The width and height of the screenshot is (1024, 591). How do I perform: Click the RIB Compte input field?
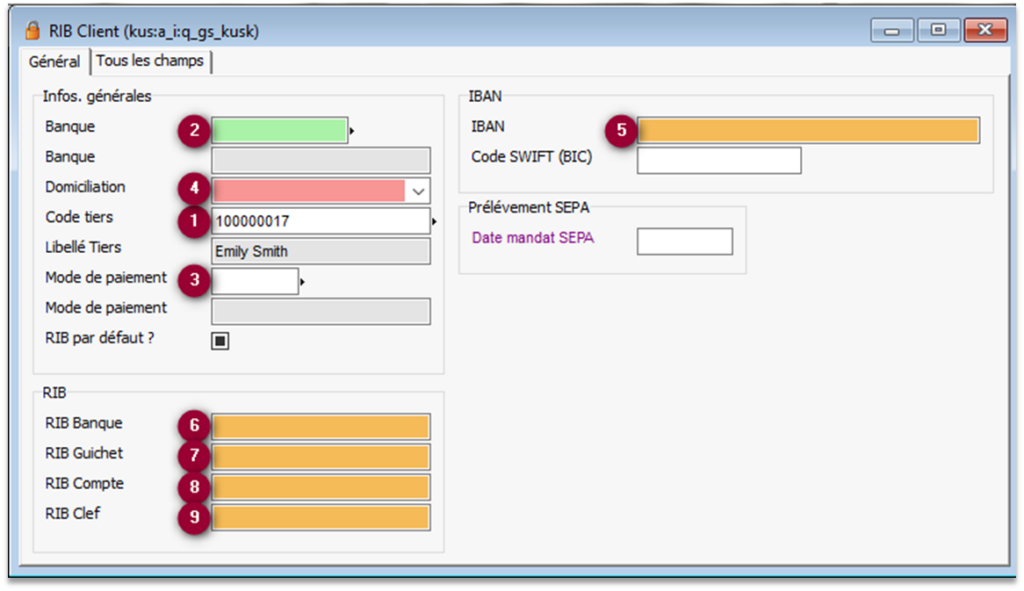(320, 487)
